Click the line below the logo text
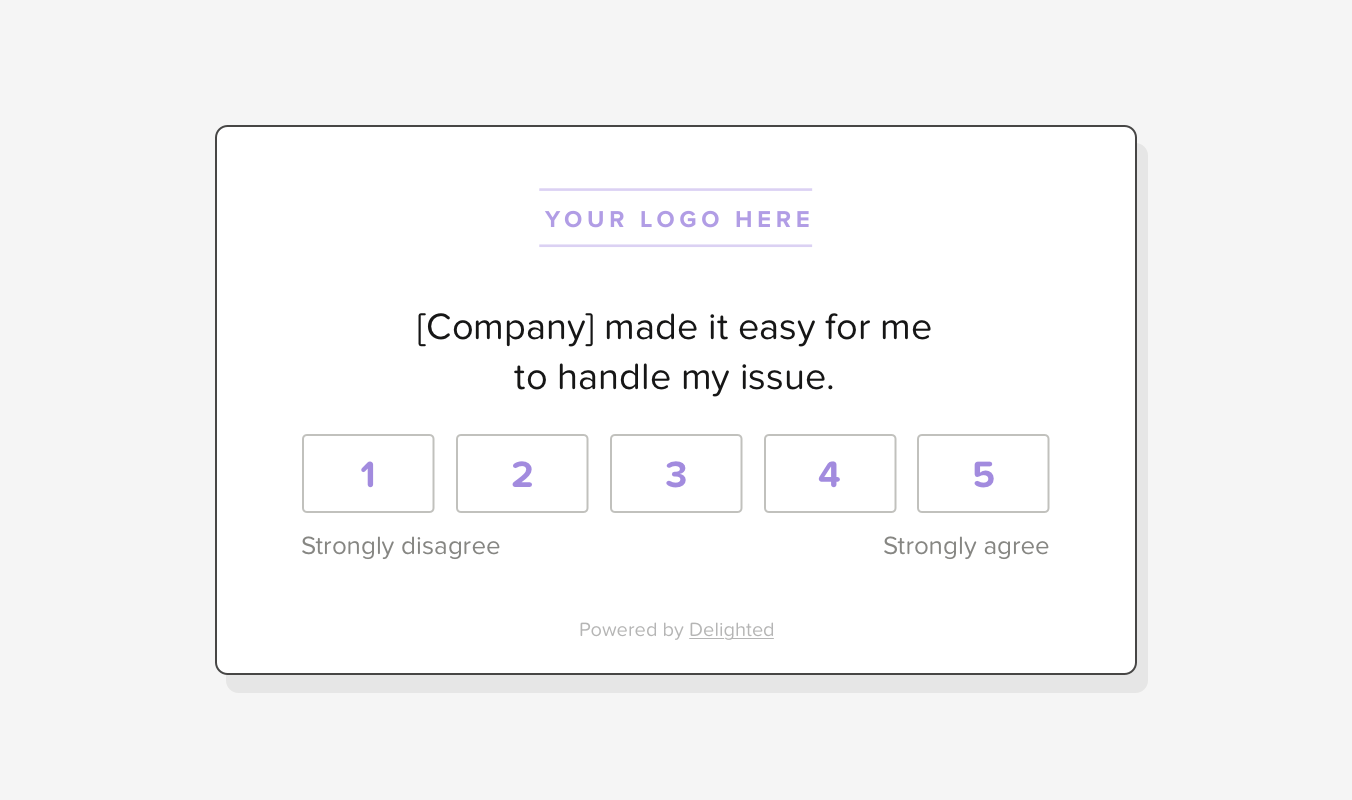This screenshot has width=1352, height=800. [676, 246]
